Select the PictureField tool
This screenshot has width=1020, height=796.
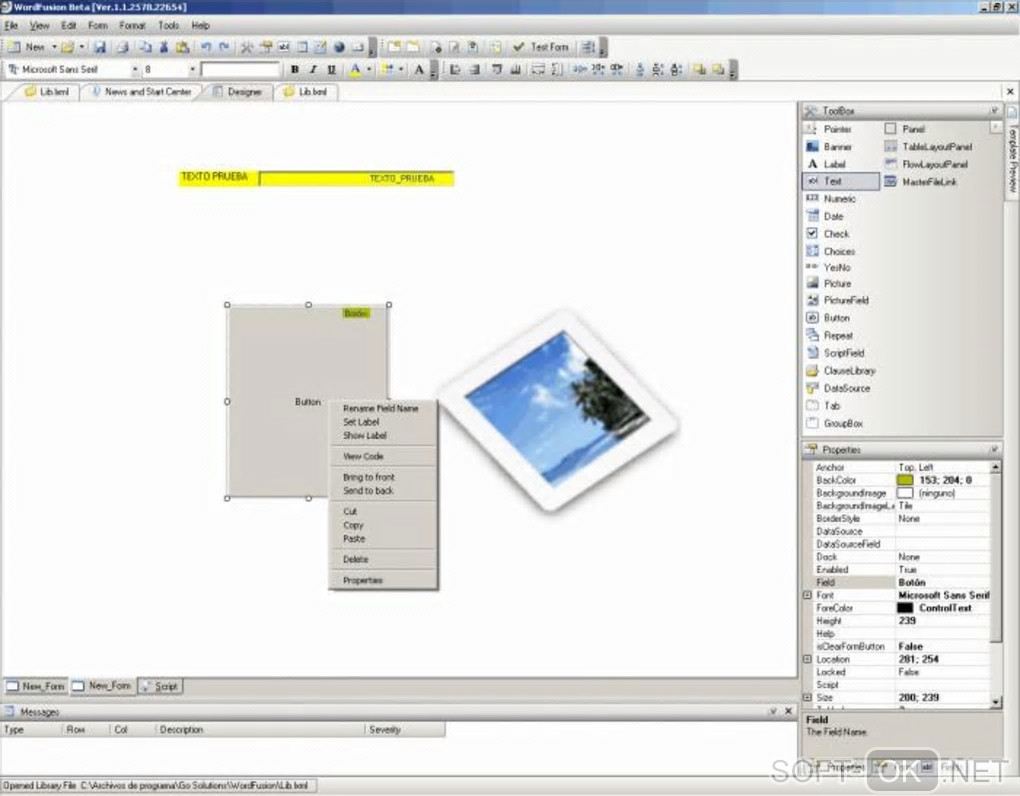tap(838, 300)
